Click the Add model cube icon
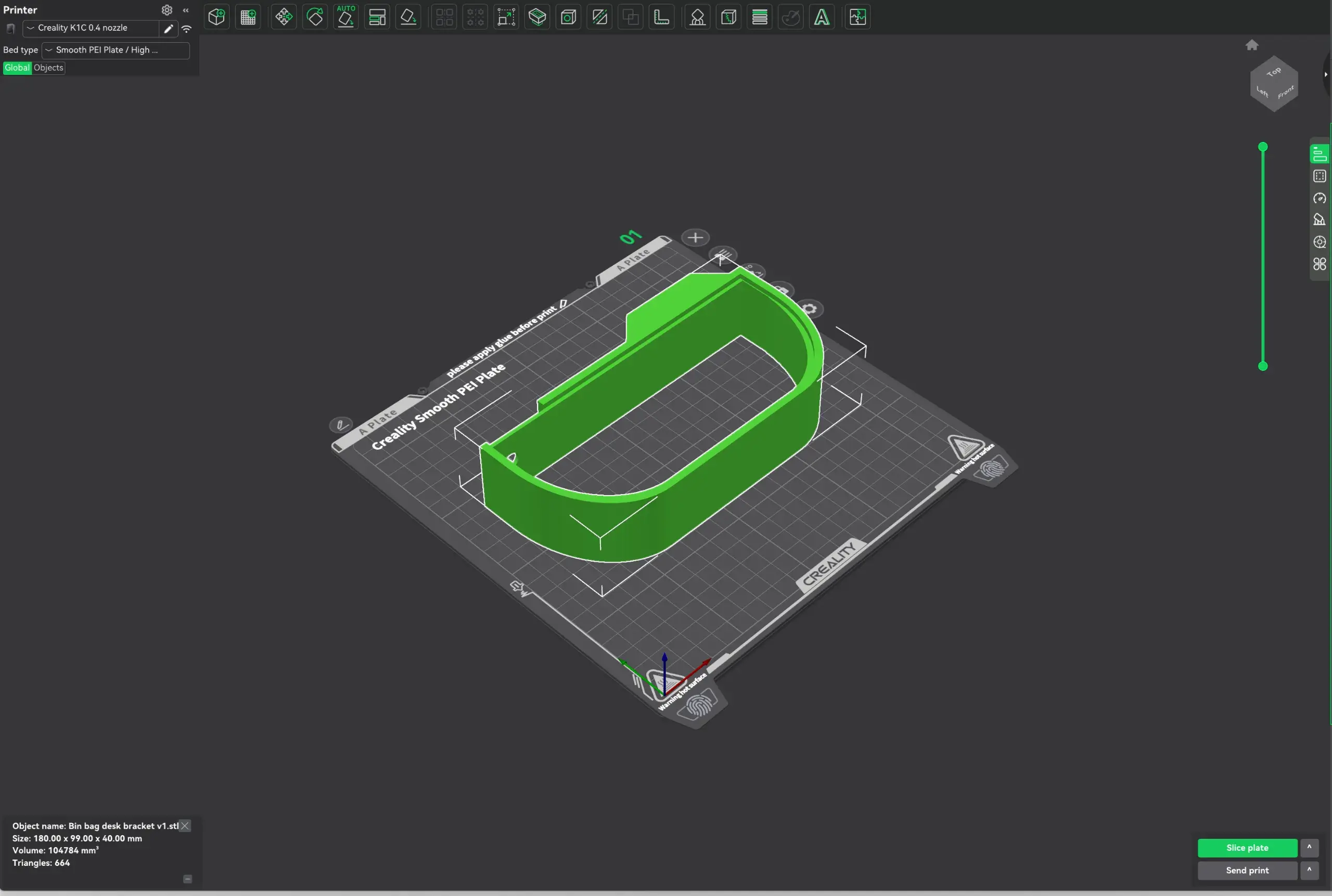Screen dimensions: 1332x896 (216, 17)
